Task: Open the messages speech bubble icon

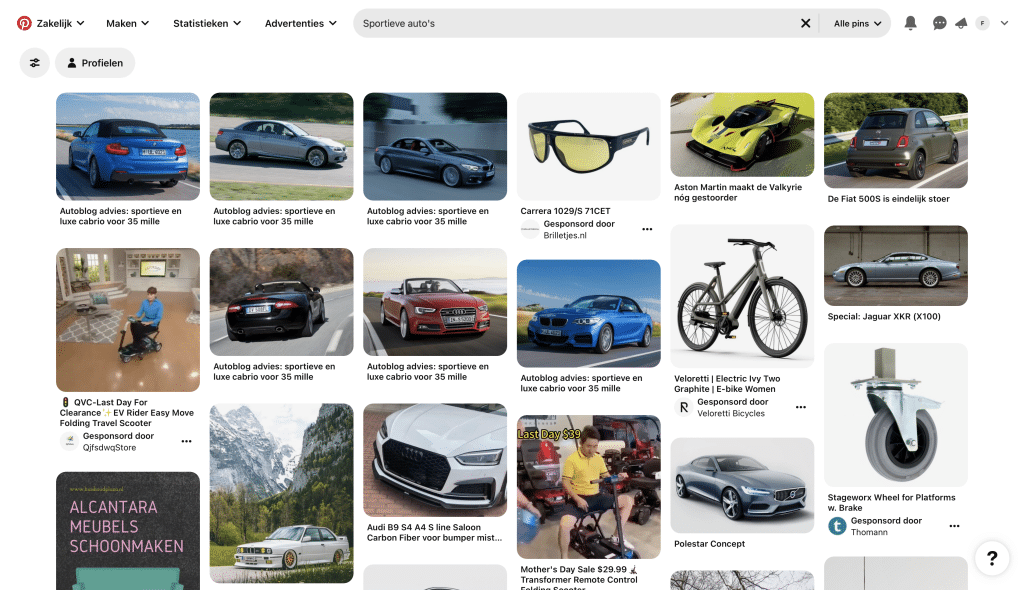Action: click(x=939, y=24)
